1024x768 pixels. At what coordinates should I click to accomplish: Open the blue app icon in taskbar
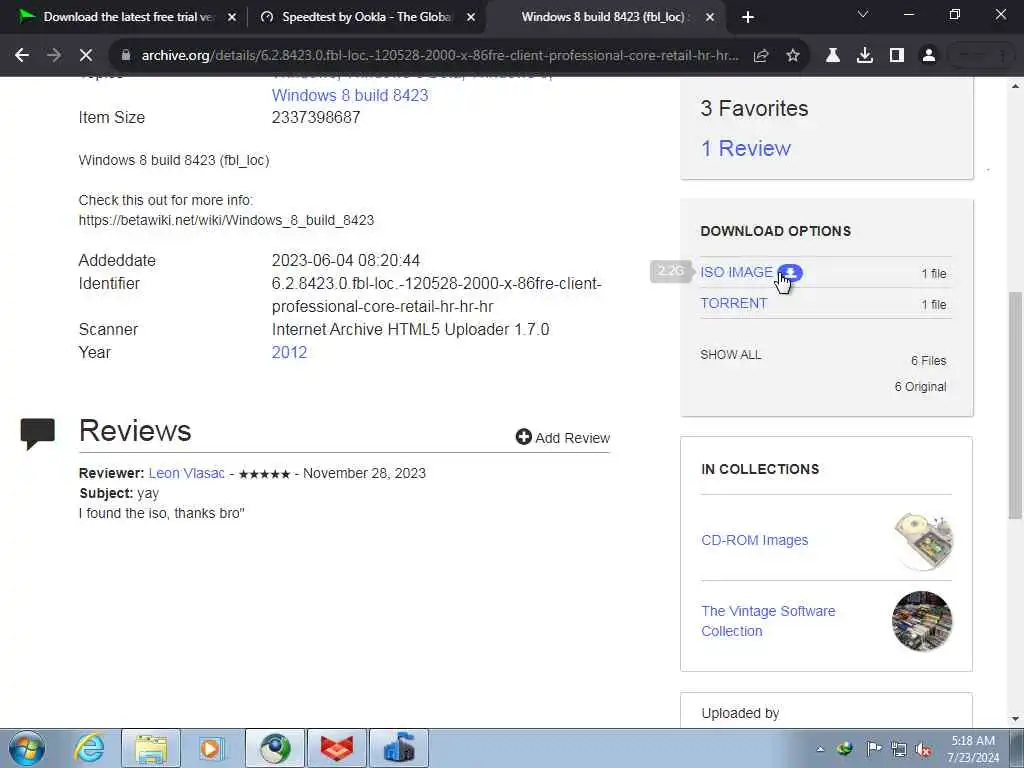(399, 748)
